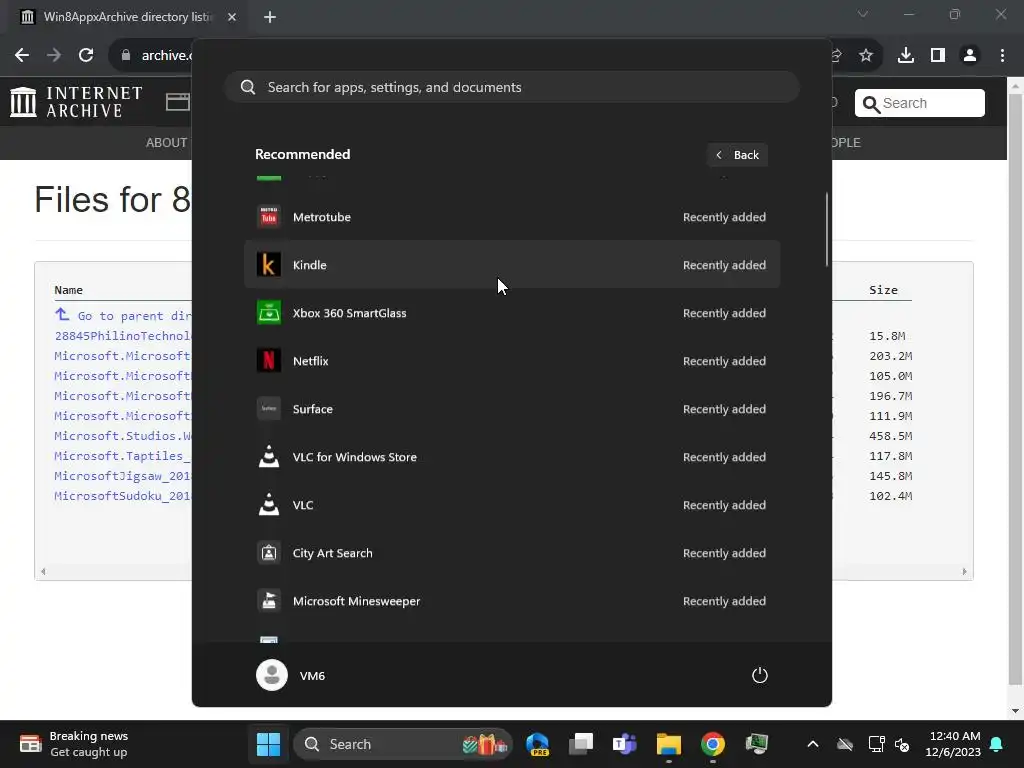Click Chrome's back navigation arrow
1024x768 pixels.
[x=22, y=56]
